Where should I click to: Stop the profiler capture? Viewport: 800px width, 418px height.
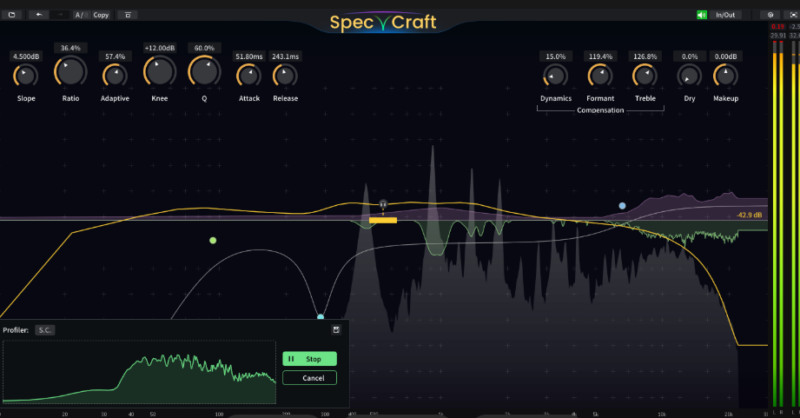(x=309, y=359)
